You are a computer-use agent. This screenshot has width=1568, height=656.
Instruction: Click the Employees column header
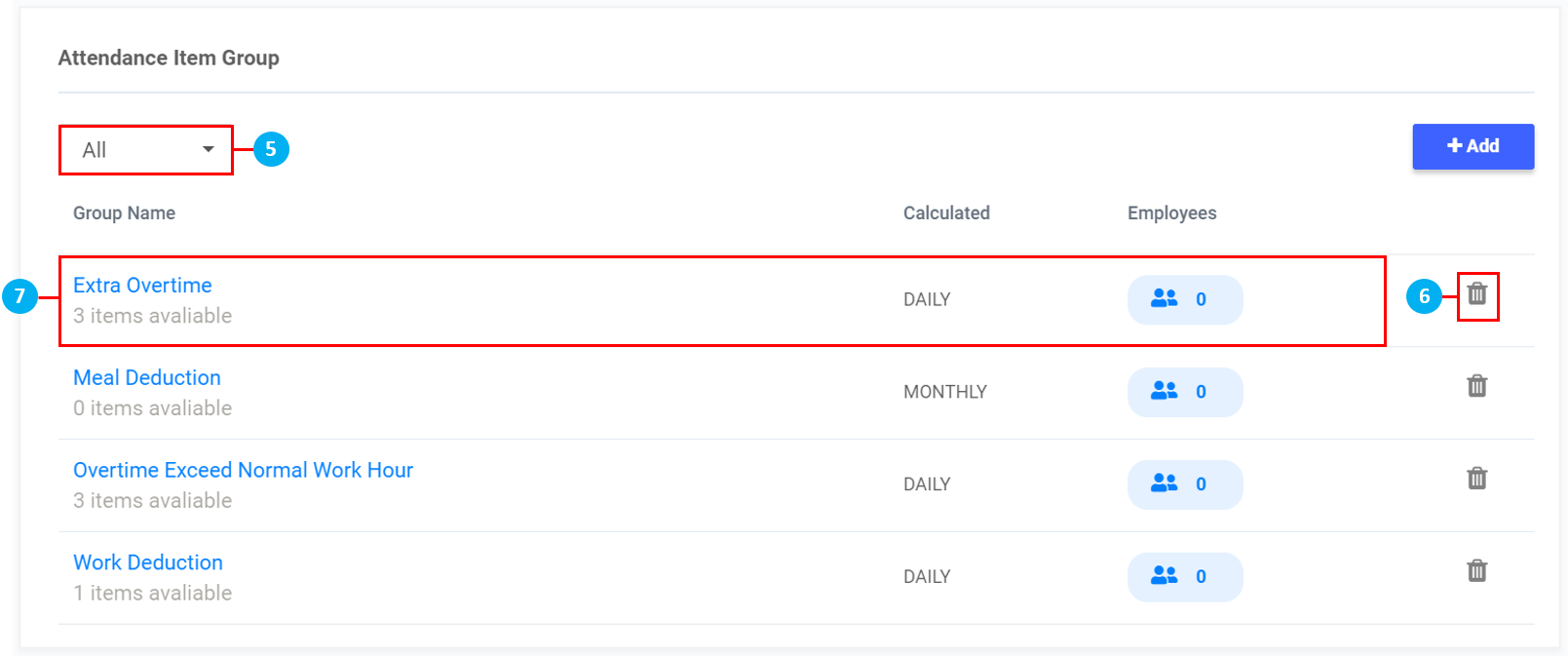pyautogui.click(x=1171, y=213)
